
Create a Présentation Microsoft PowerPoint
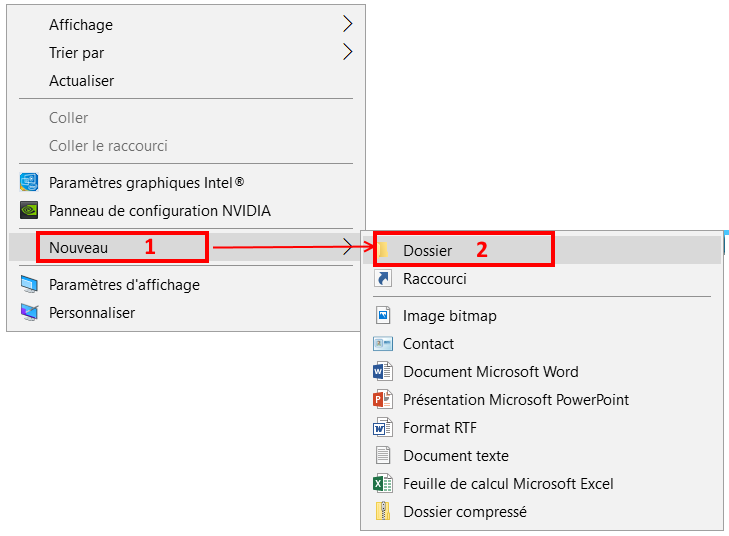[x=542, y=399]
